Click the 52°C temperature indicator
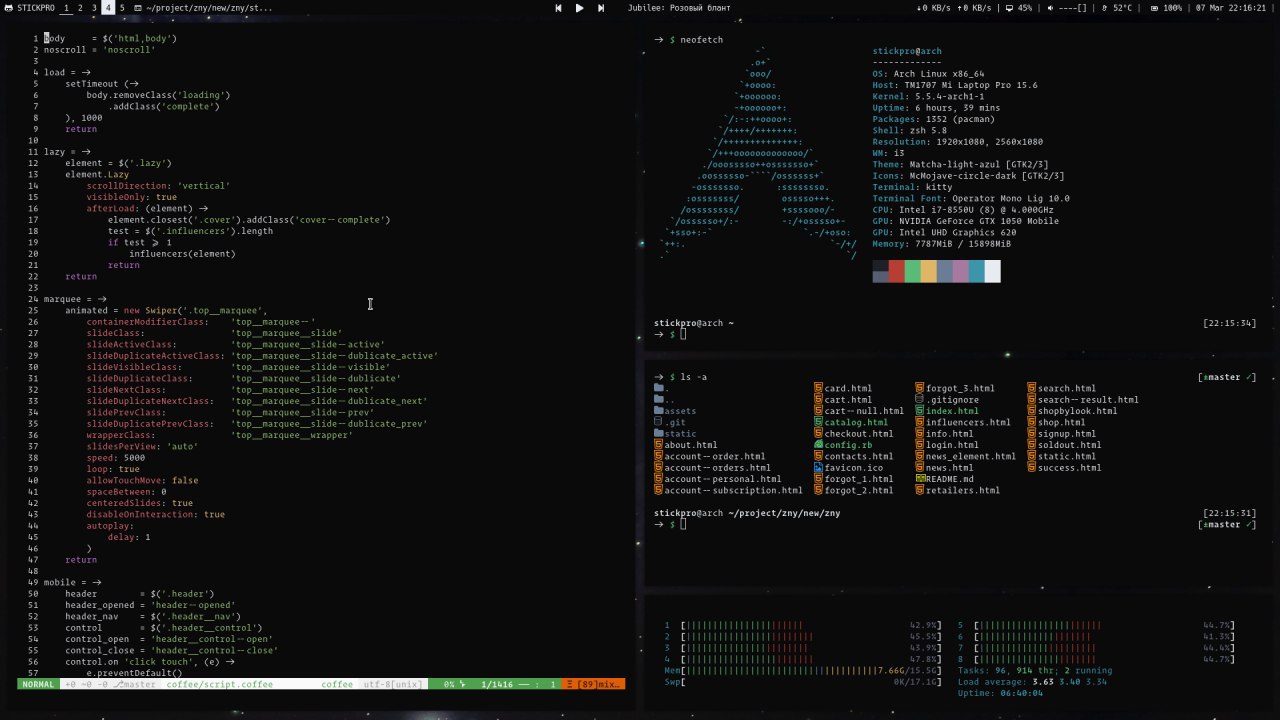 pos(1117,8)
